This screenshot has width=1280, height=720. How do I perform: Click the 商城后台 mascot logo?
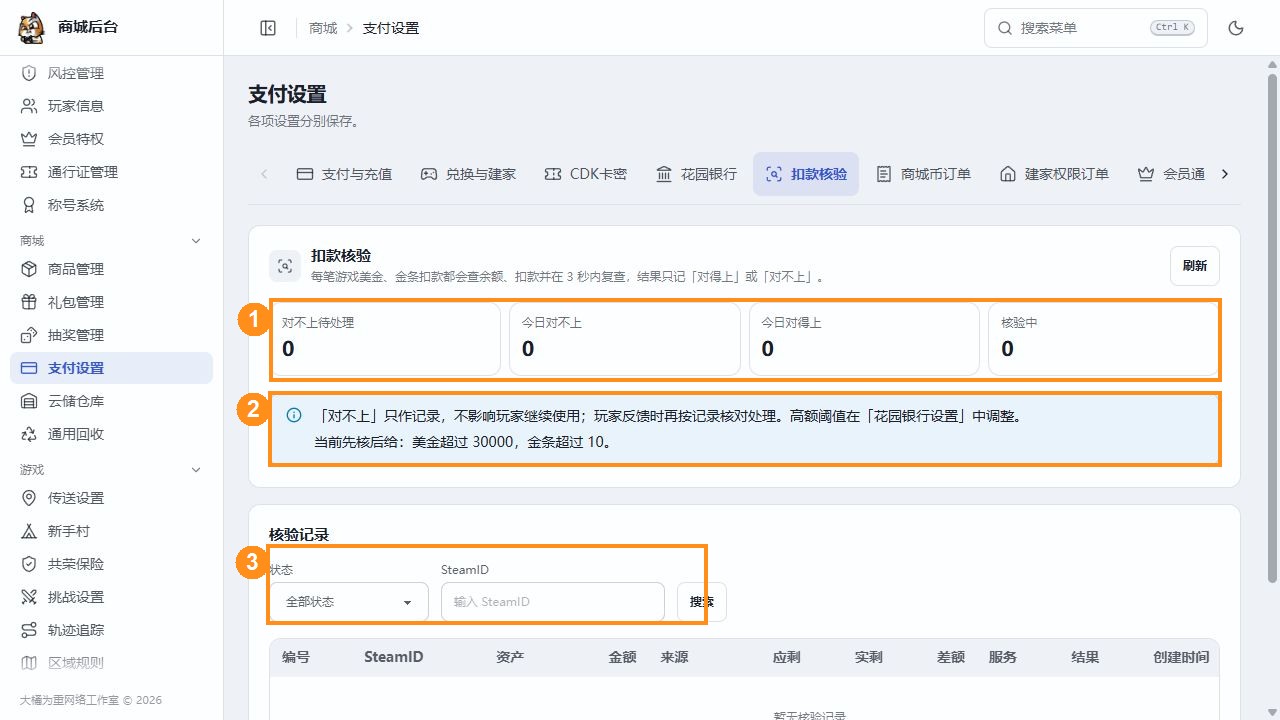click(32, 28)
